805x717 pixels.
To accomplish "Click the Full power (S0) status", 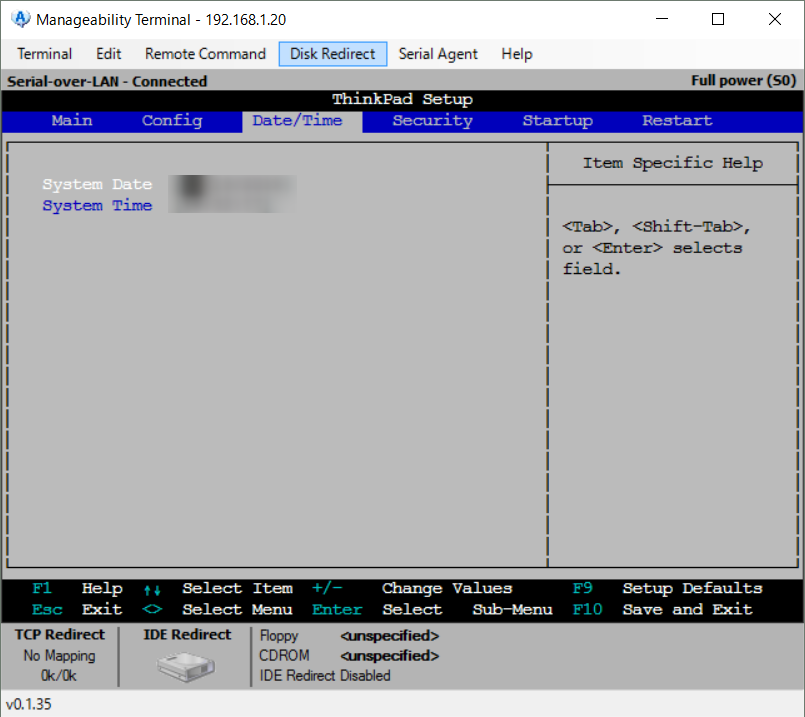I will point(742,81).
